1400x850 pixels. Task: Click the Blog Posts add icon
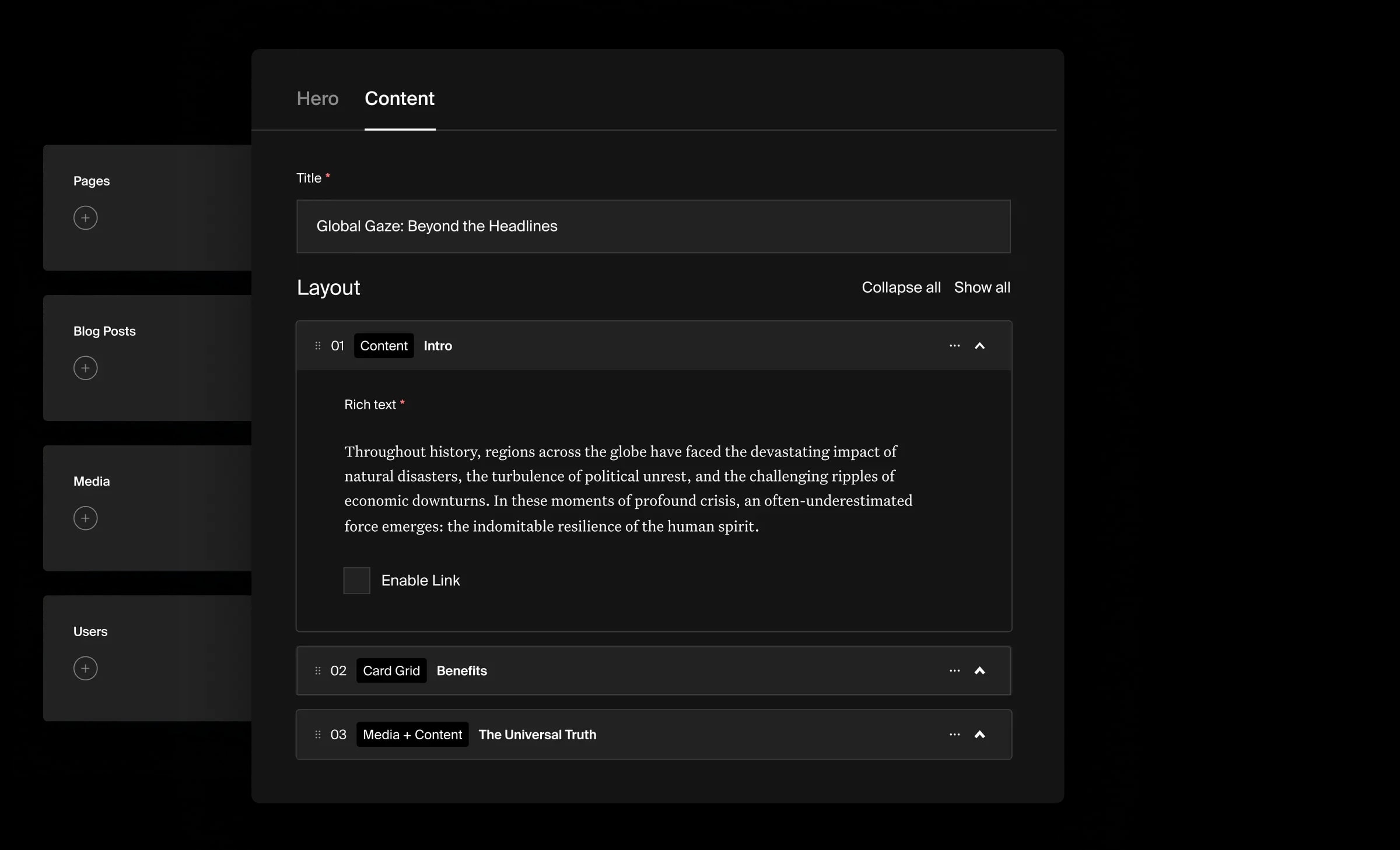(x=85, y=368)
